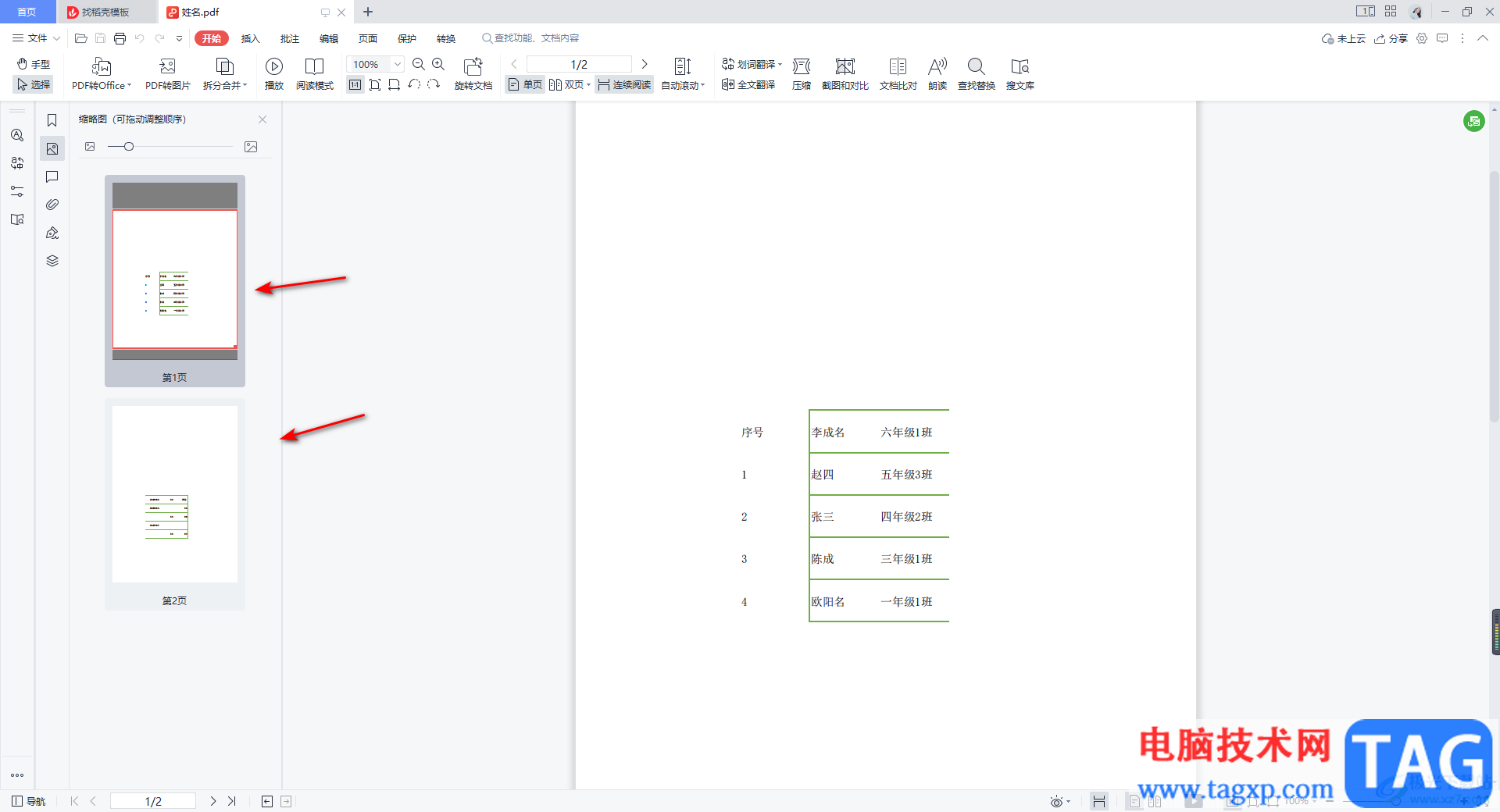
Task: Click the thumbnail size slider handle
Action: (129, 146)
